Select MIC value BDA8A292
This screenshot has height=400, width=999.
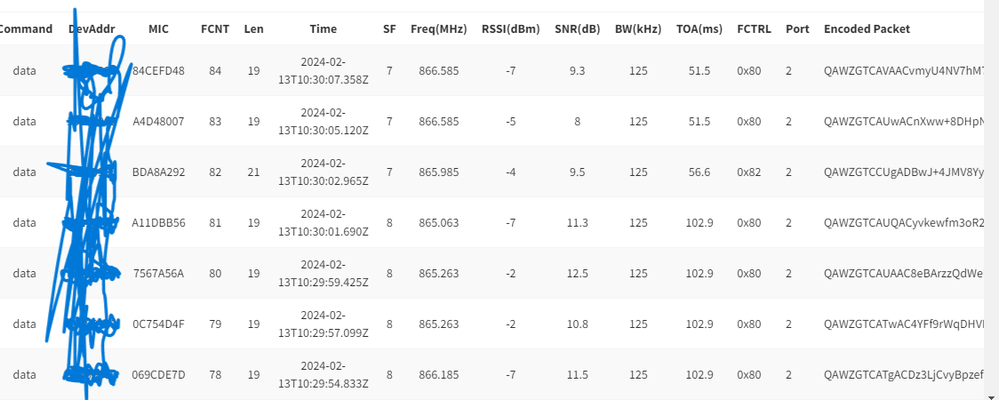[x=159, y=172]
